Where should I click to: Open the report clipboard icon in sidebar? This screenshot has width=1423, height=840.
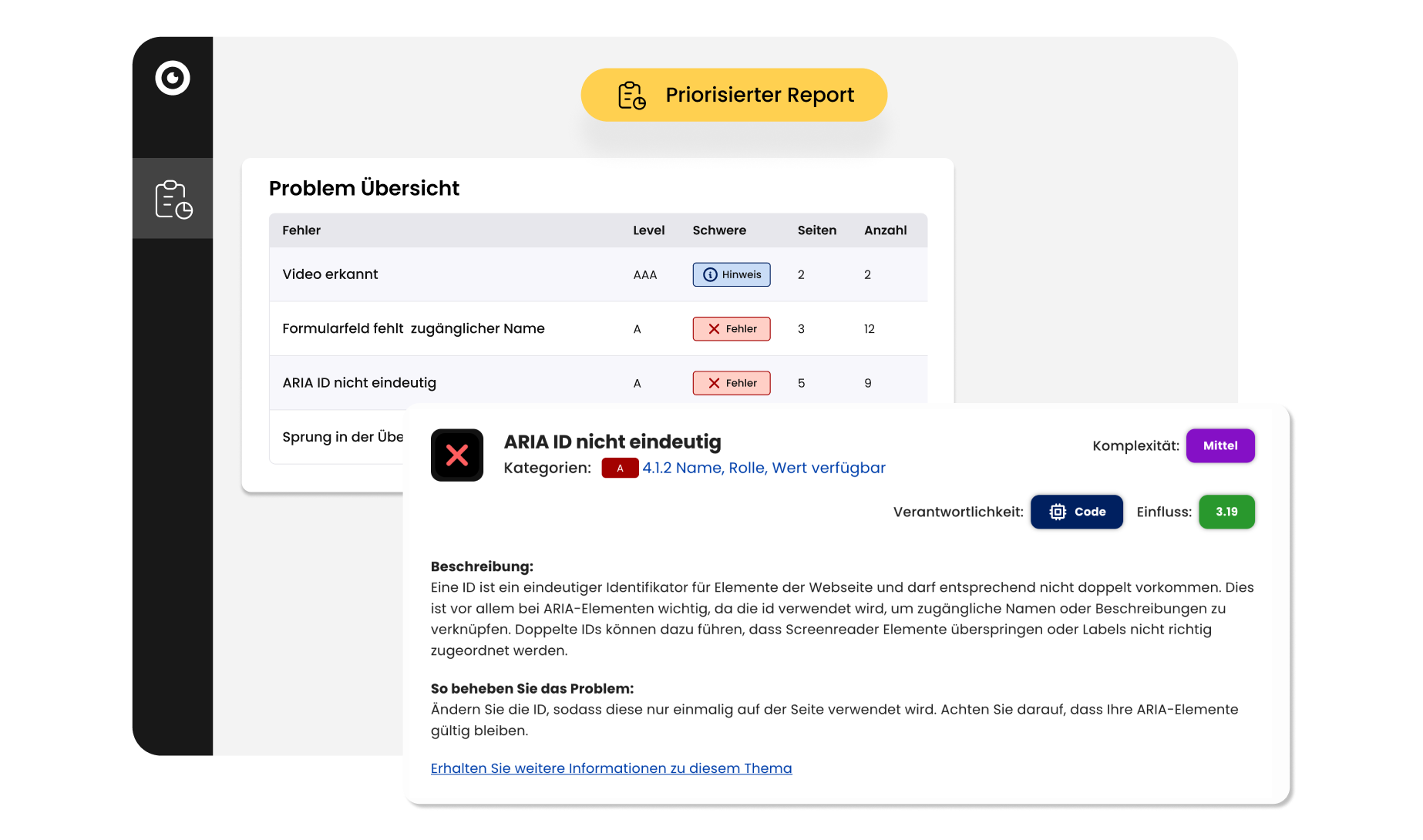[x=173, y=199]
